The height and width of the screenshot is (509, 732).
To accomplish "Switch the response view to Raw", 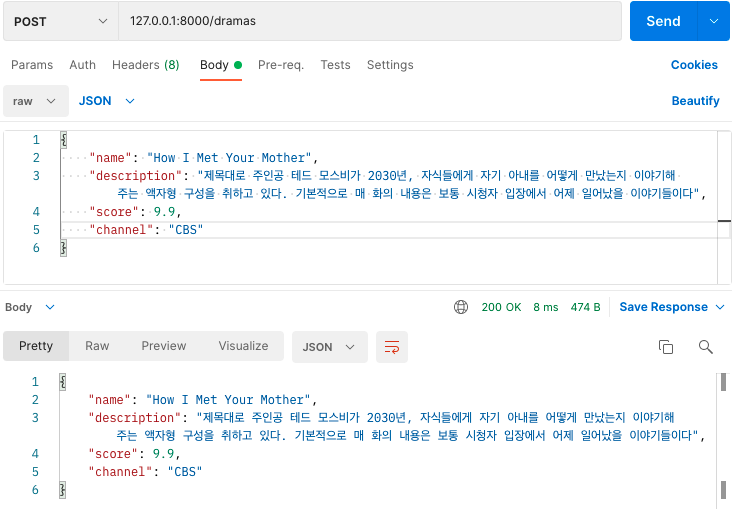I will pos(97,346).
